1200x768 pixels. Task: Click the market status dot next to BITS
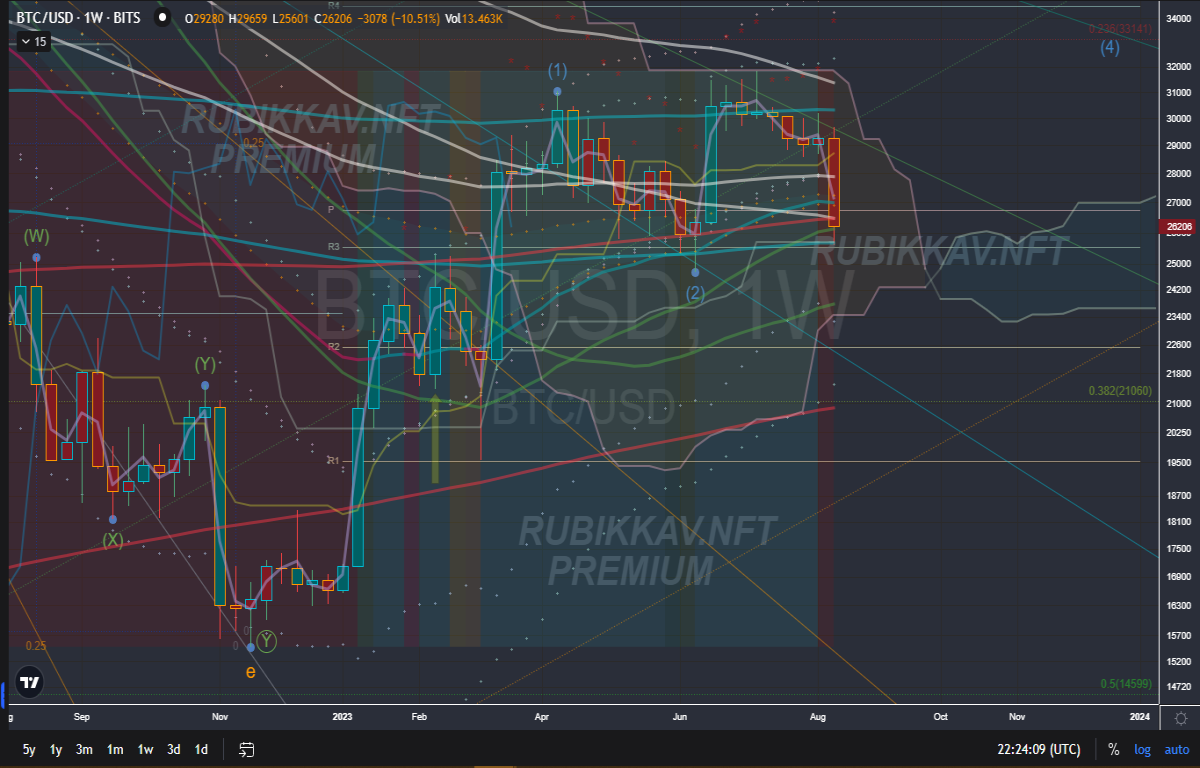tap(162, 17)
